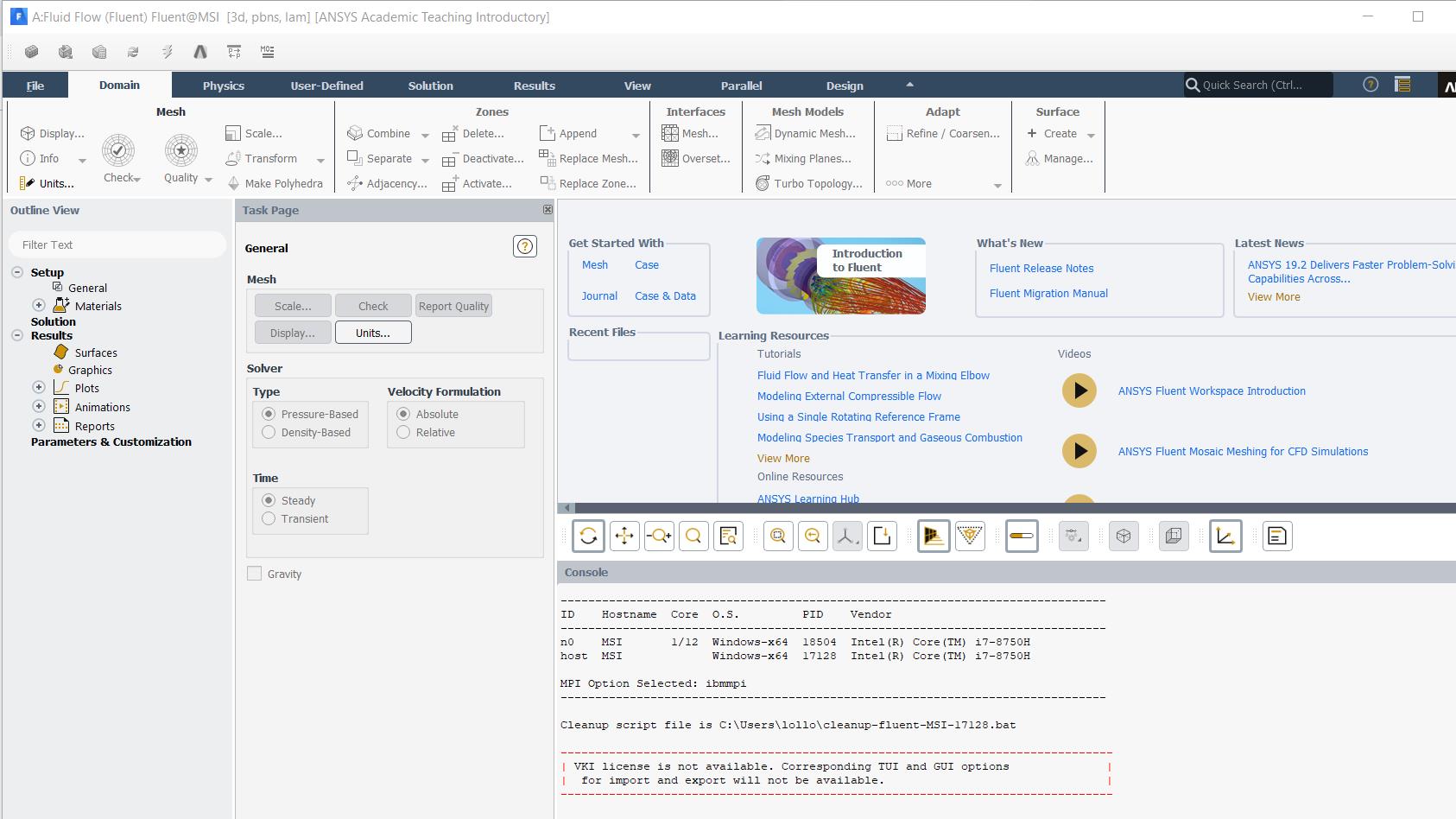Open Dynamic Mesh settings
Viewport: 1456px width, 819px height.
coord(807,133)
